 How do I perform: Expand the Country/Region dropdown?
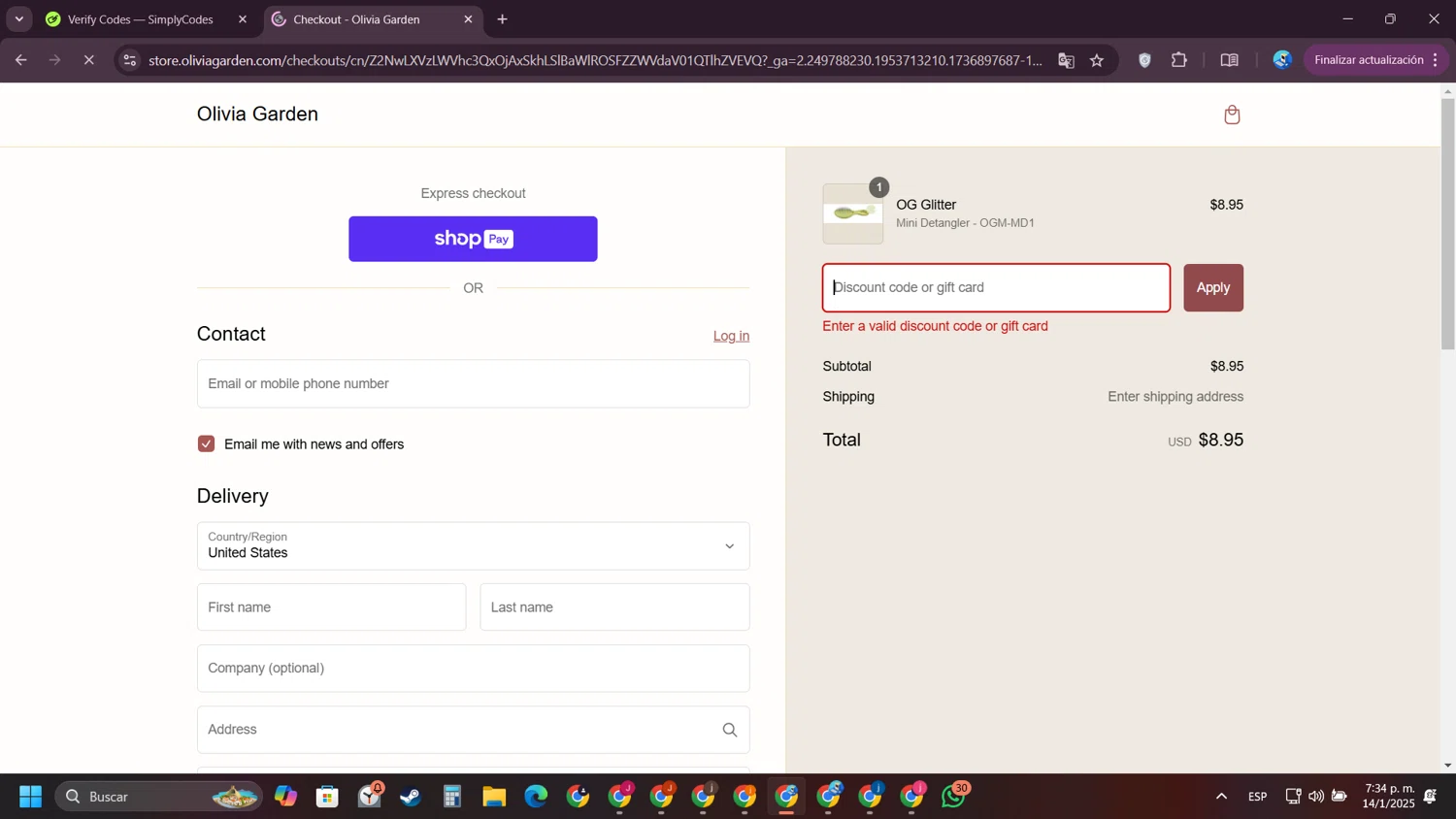tap(473, 546)
